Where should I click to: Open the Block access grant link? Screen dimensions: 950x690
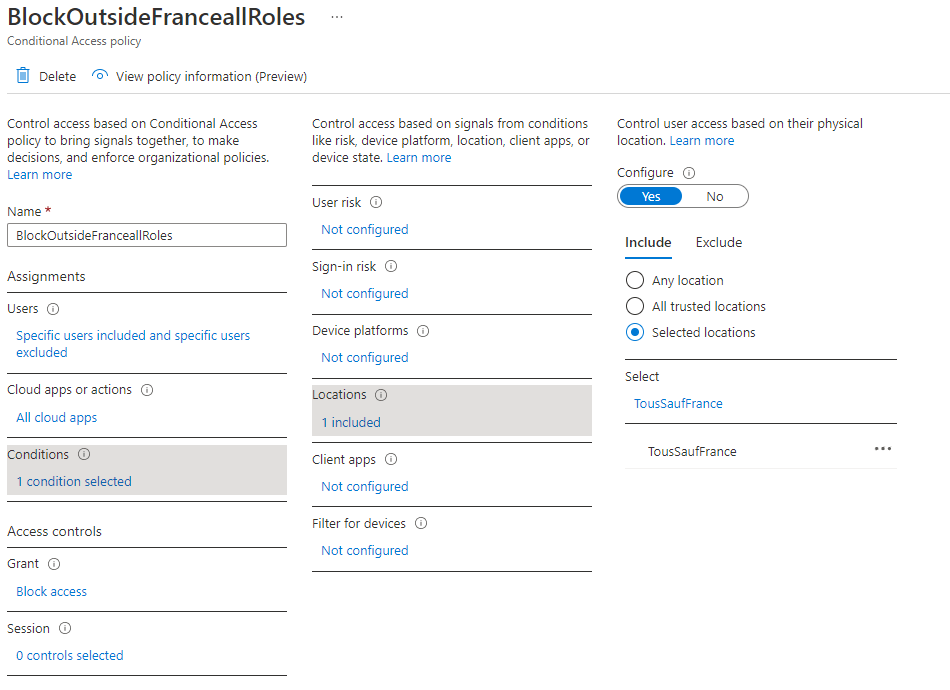[x=51, y=592]
